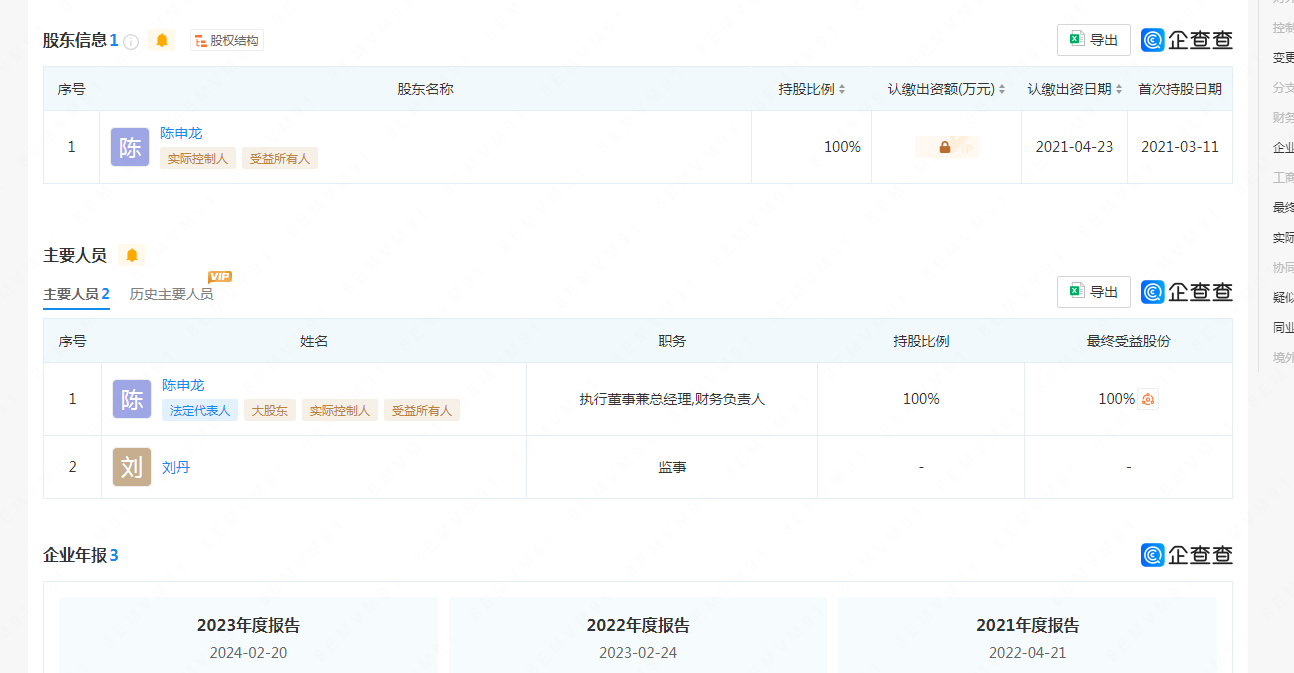
Task: Open the 2023年度报告 card
Action: pos(248,635)
